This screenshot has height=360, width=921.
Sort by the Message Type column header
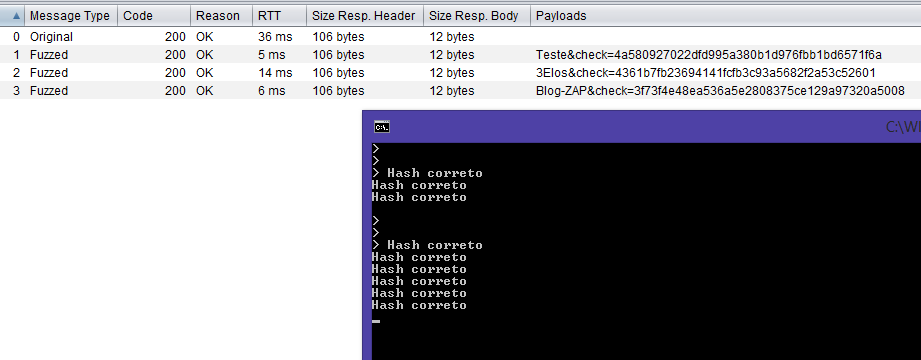tap(70, 16)
